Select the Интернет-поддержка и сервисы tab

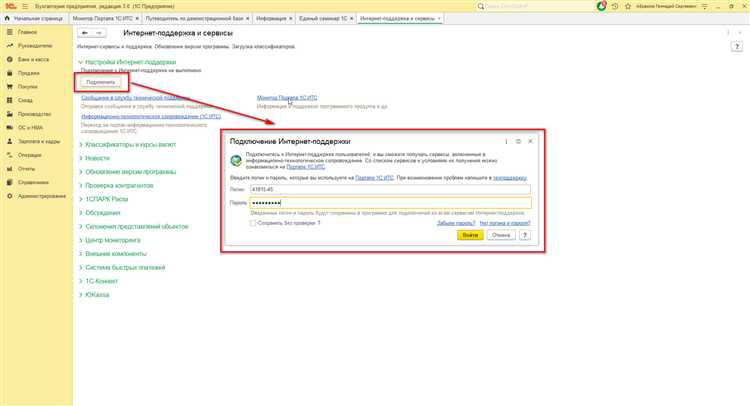(397, 18)
